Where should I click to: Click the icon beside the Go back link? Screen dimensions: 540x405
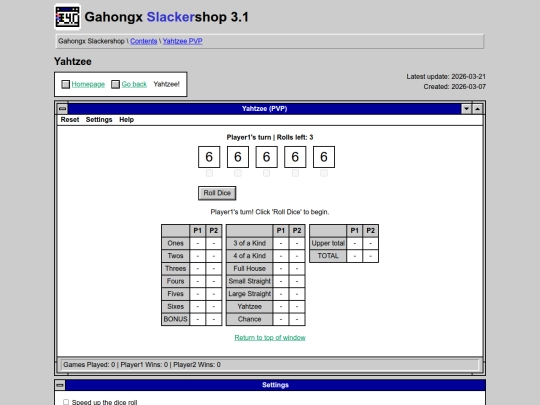(115, 84)
